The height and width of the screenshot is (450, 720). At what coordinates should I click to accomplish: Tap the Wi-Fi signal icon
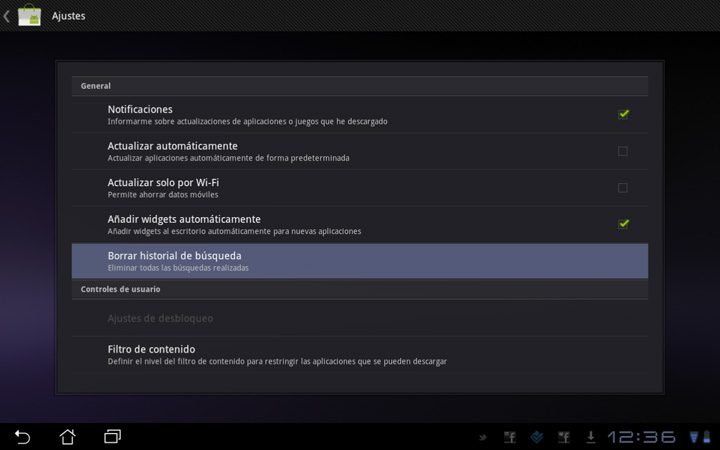pos(693,437)
